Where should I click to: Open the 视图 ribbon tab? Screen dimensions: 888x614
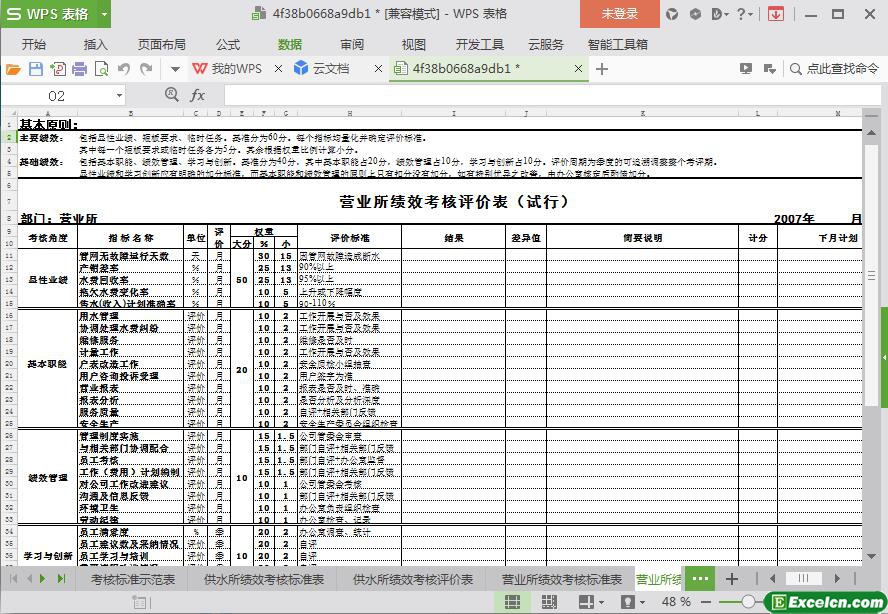tap(413, 45)
